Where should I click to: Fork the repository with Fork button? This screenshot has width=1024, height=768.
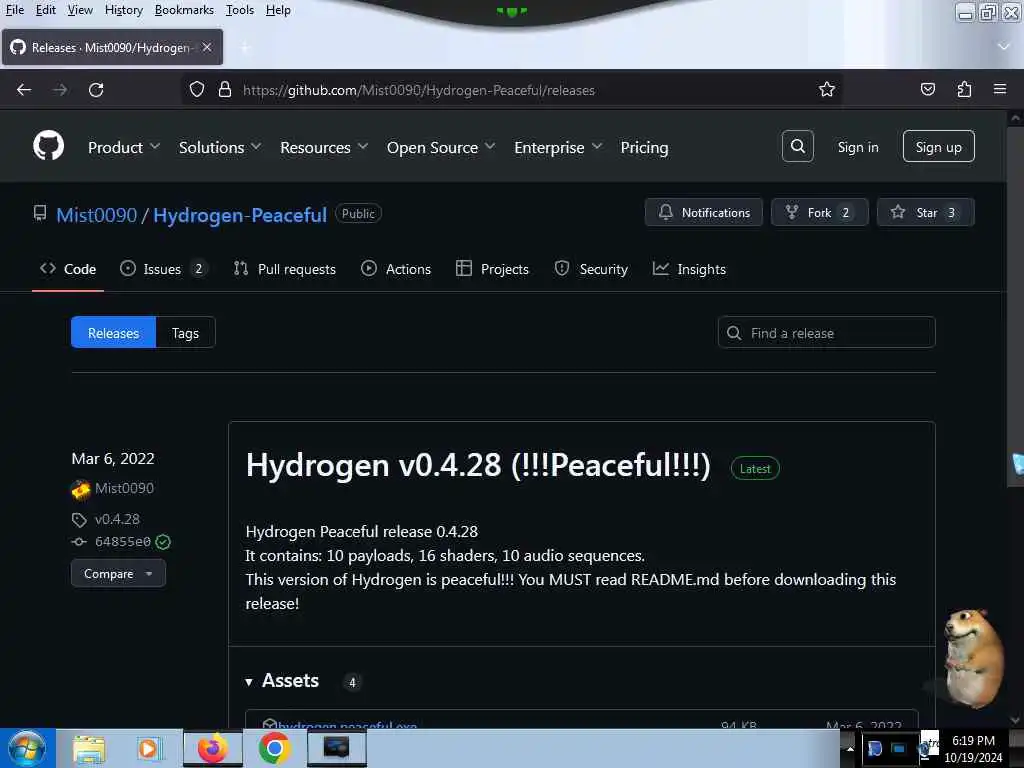(820, 212)
